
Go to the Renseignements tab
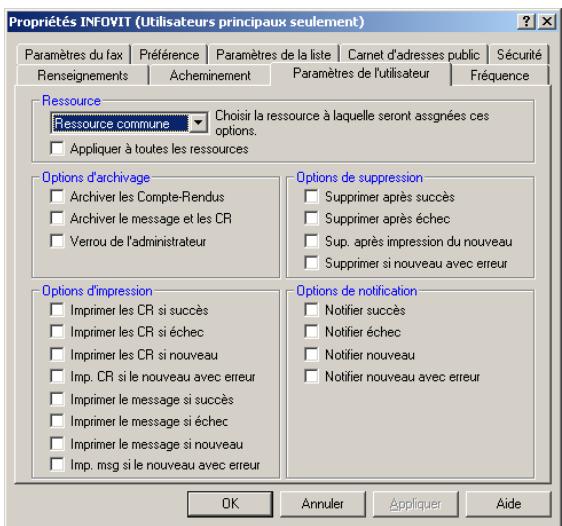(83, 75)
